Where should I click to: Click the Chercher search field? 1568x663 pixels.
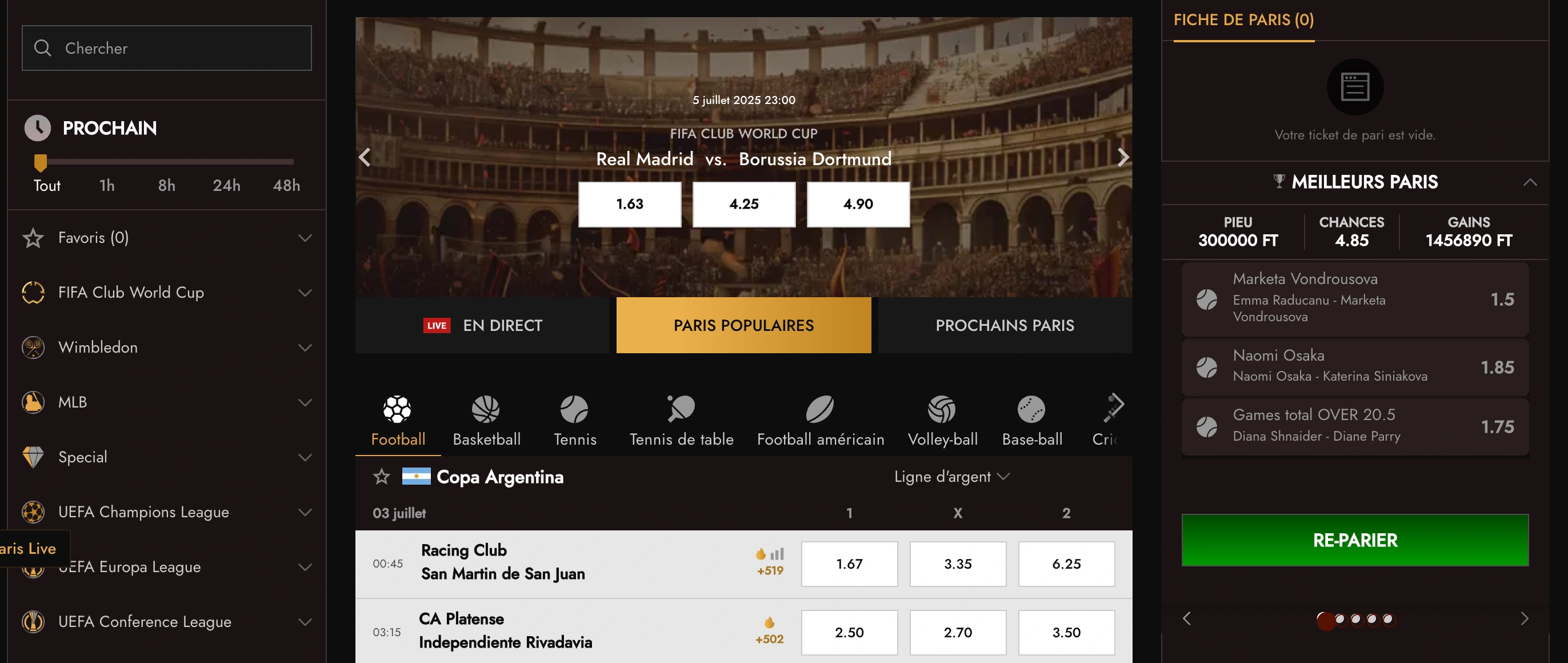(167, 48)
